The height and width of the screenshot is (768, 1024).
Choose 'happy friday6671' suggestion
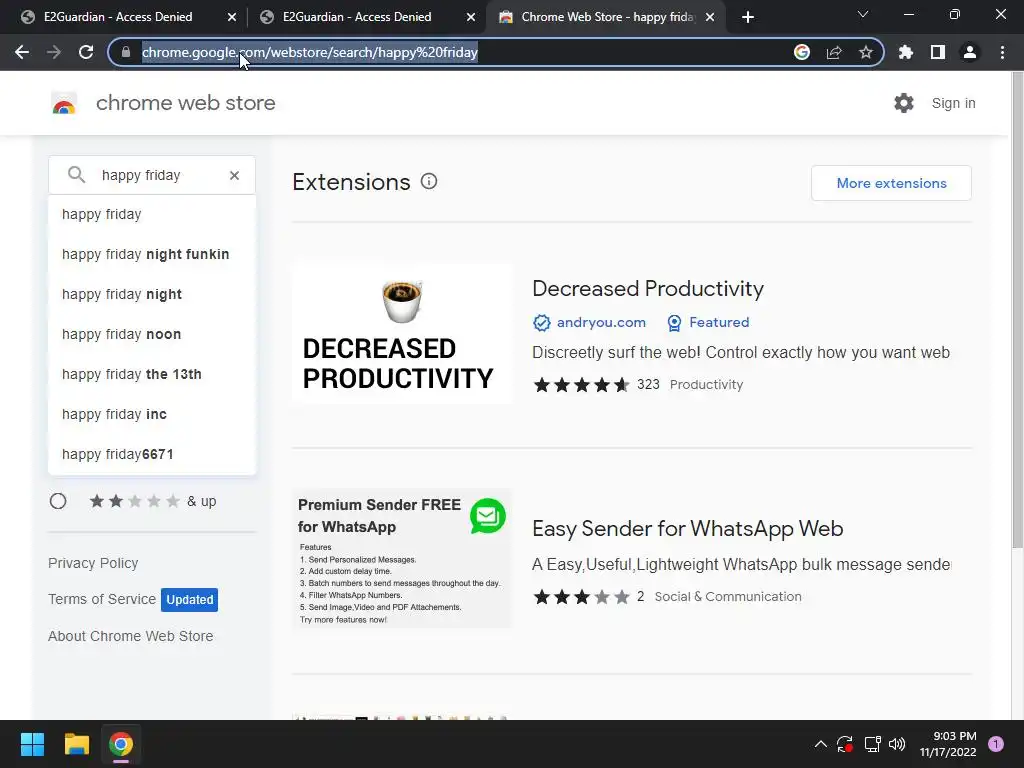[152, 454]
